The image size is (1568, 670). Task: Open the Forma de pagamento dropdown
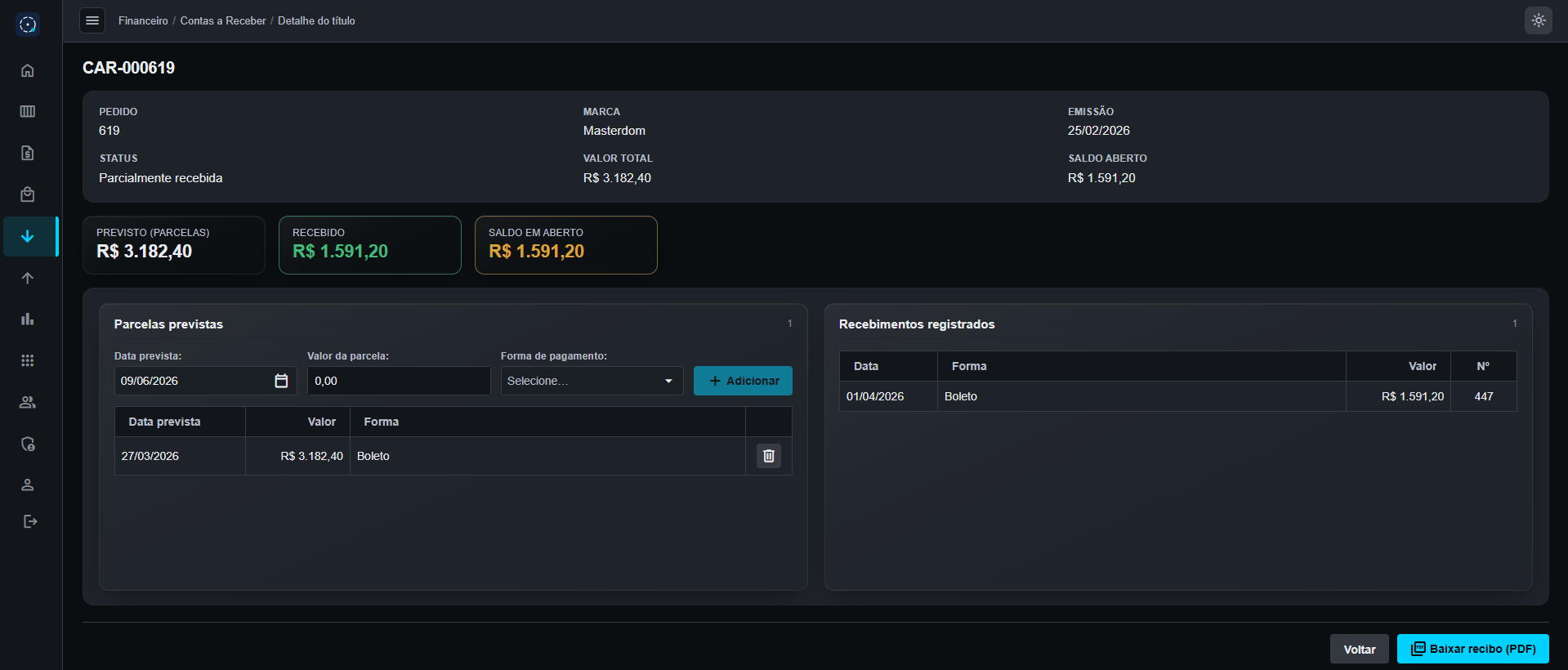coord(592,381)
